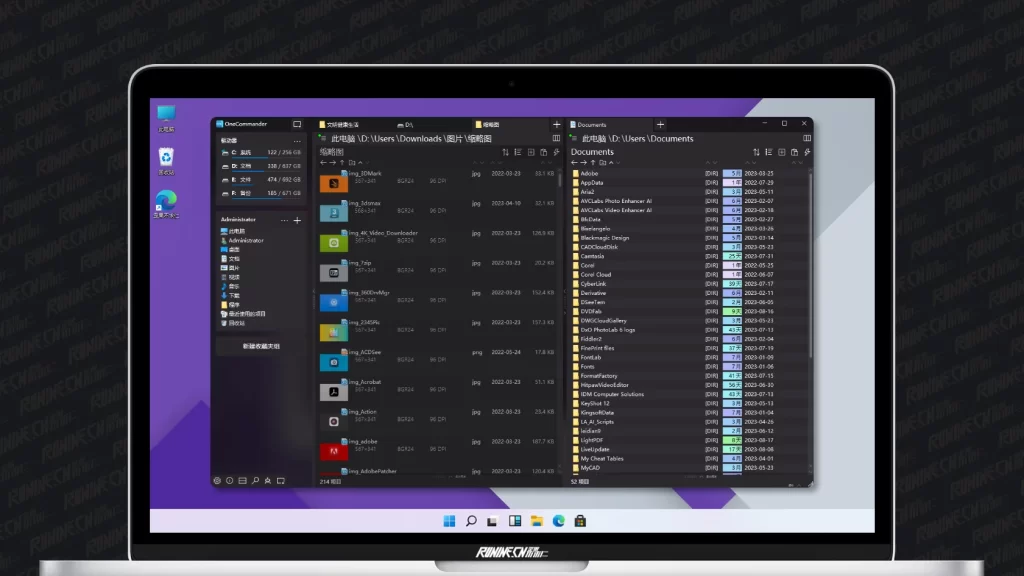Switch to the D:\ tab in left pane
This screenshot has height=576, width=1024.
tap(406, 125)
